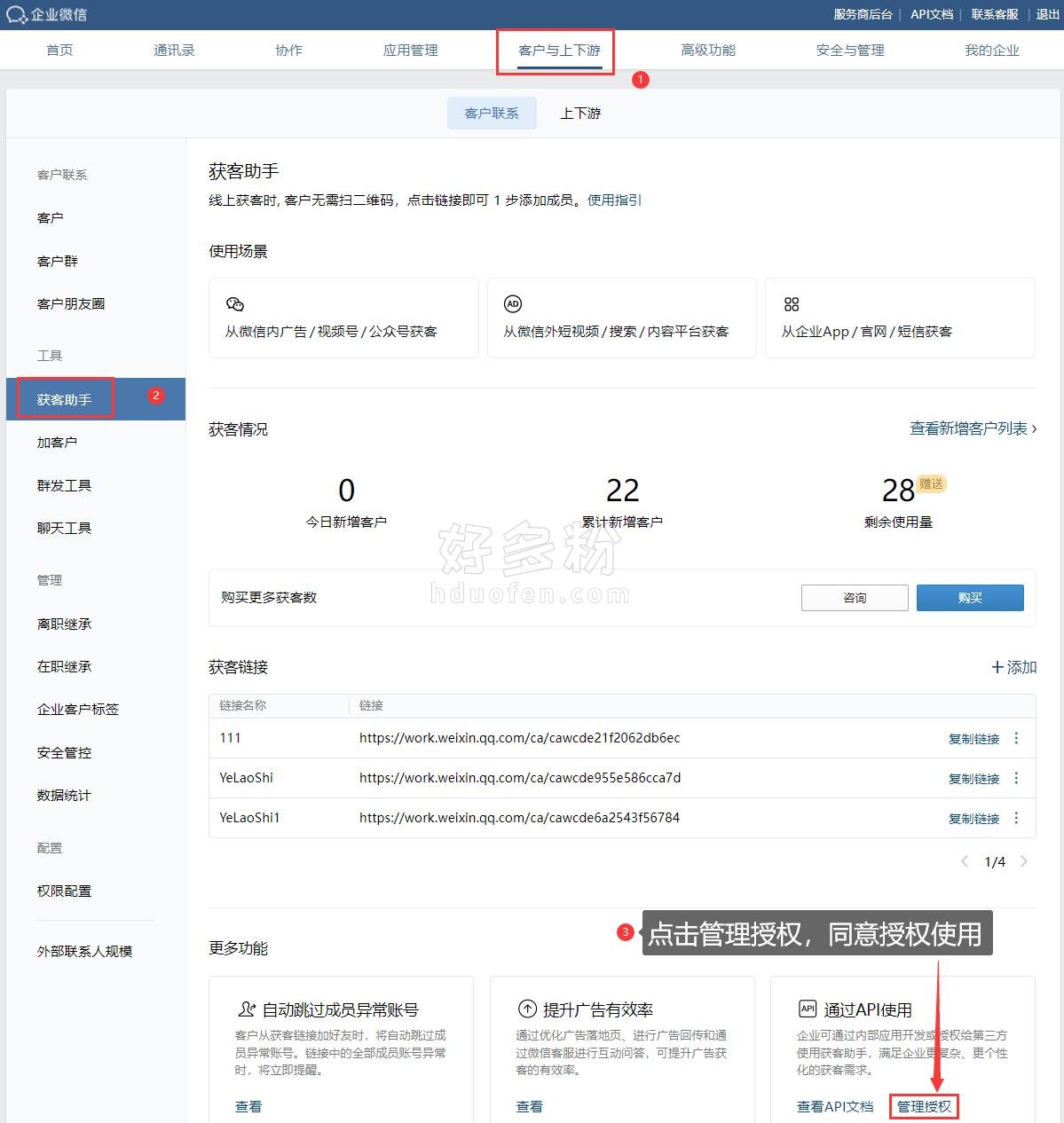Click the 咨询 button

(x=855, y=598)
